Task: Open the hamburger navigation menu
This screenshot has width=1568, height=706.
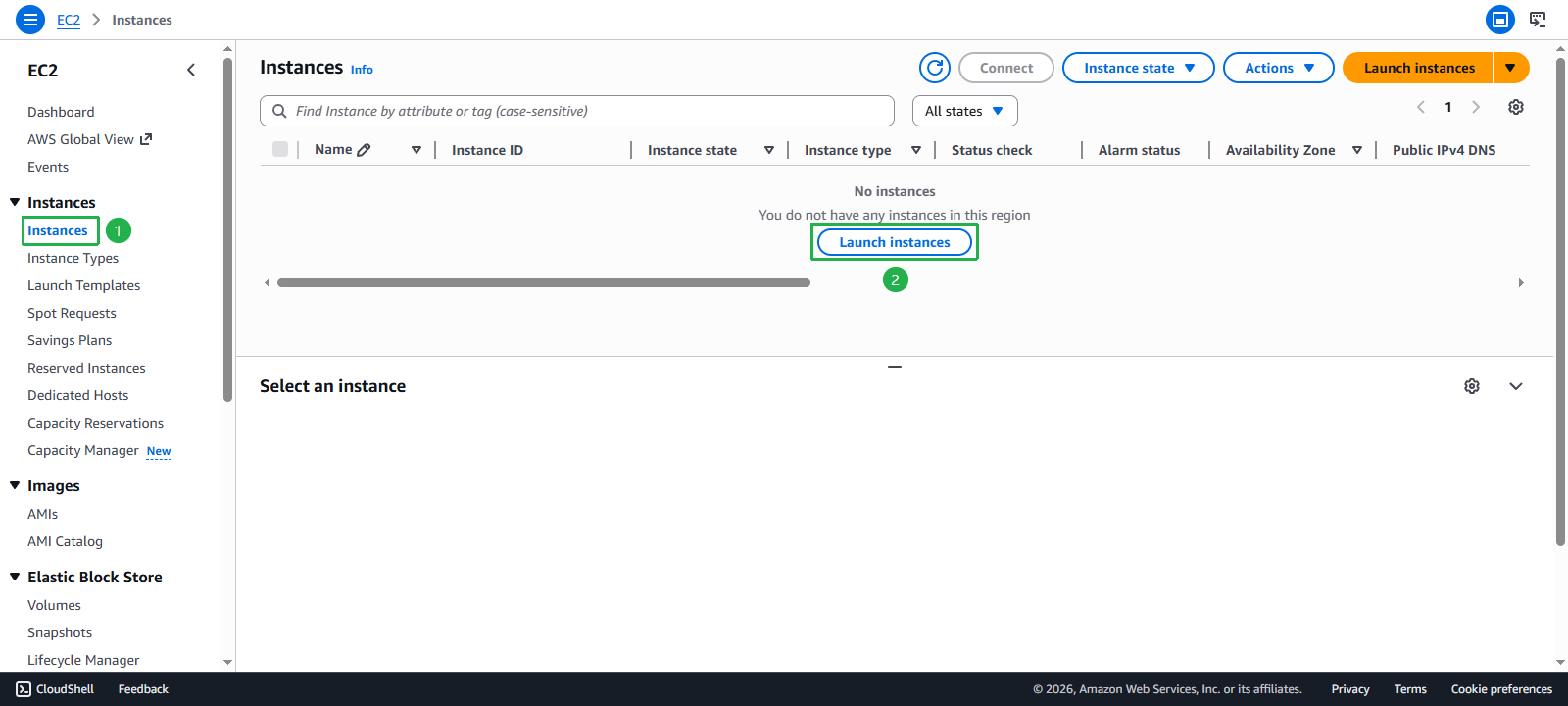Action: [30, 20]
